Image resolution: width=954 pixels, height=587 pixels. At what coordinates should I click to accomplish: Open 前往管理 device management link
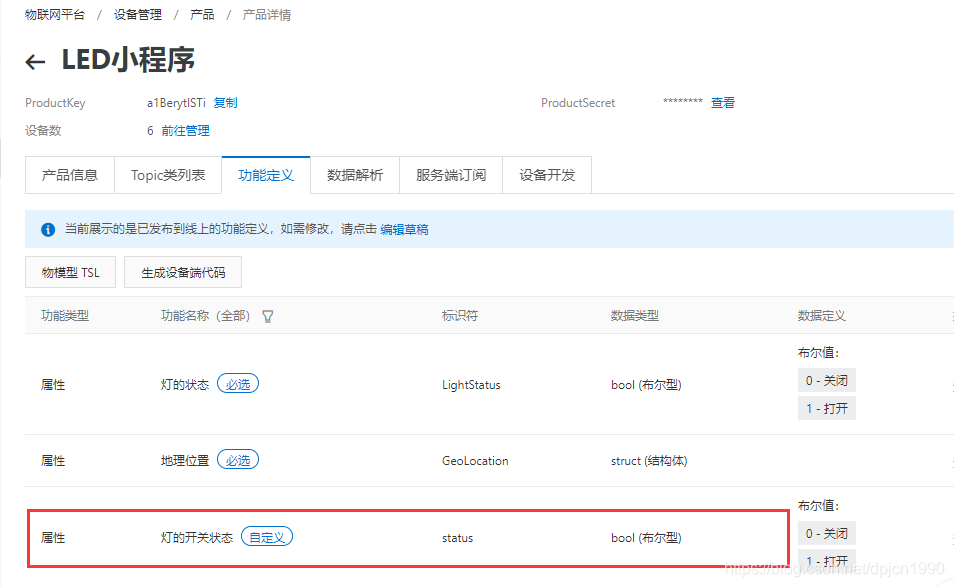186,131
